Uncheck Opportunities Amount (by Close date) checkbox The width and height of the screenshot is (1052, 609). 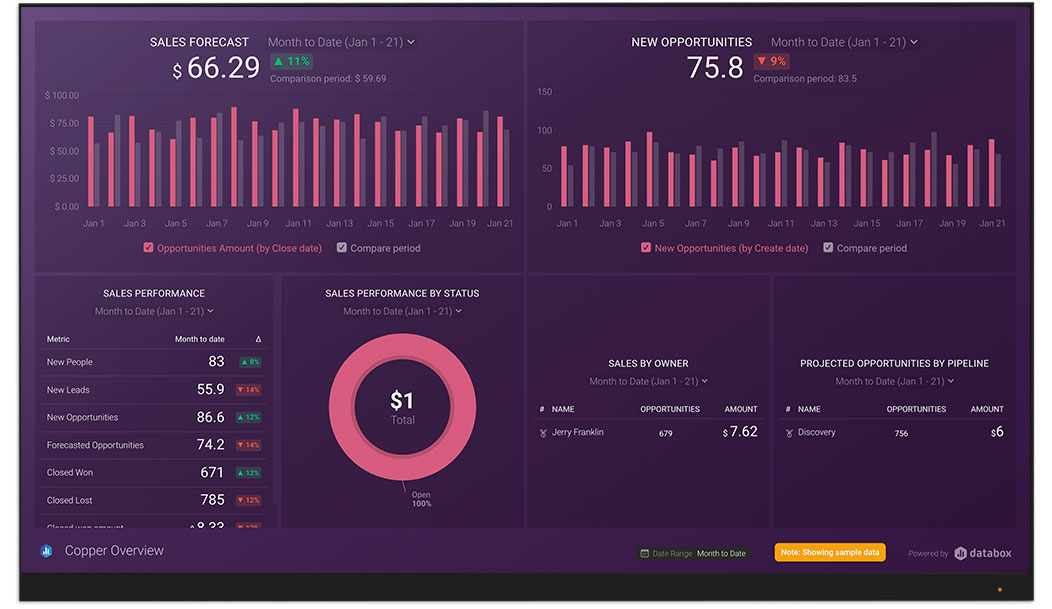[x=149, y=248]
